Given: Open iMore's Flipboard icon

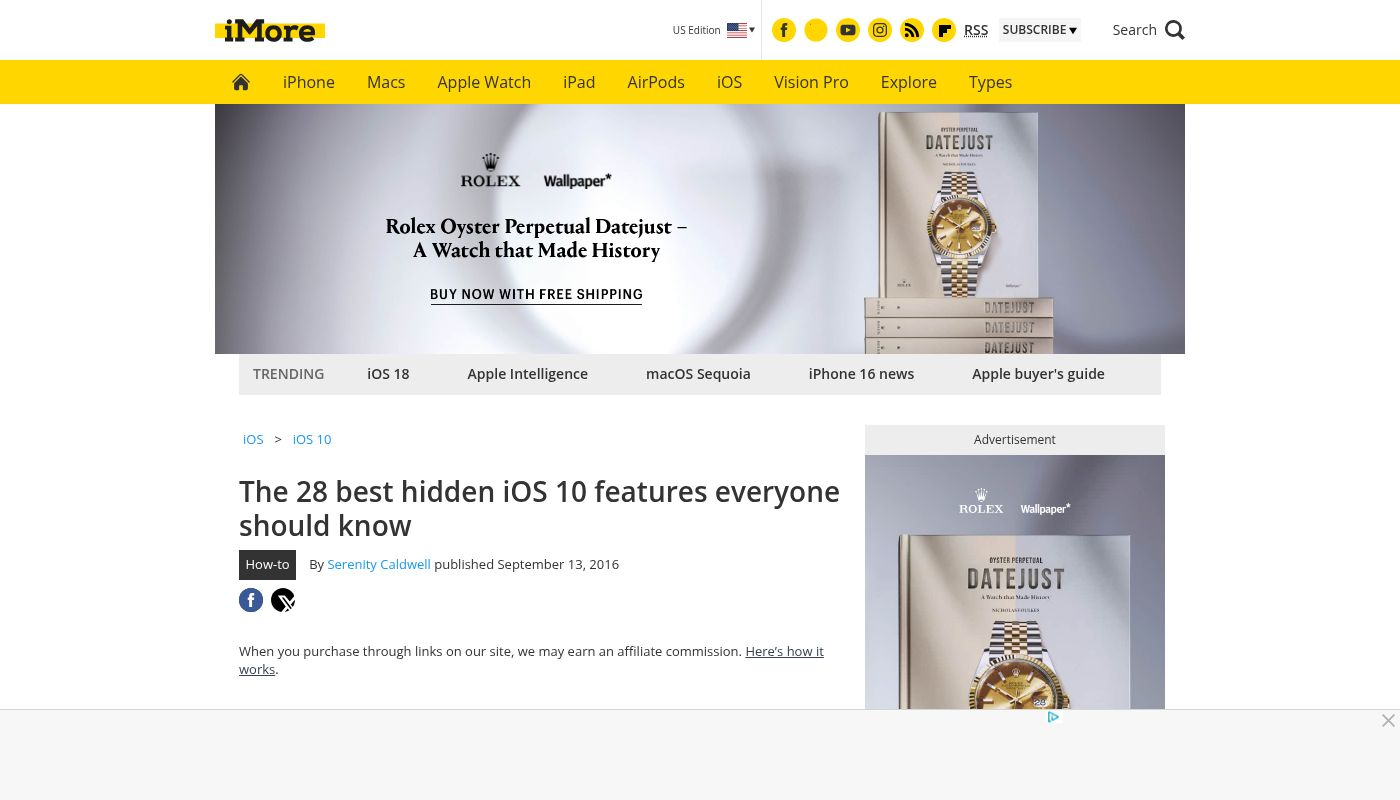Looking at the screenshot, I should 944,30.
